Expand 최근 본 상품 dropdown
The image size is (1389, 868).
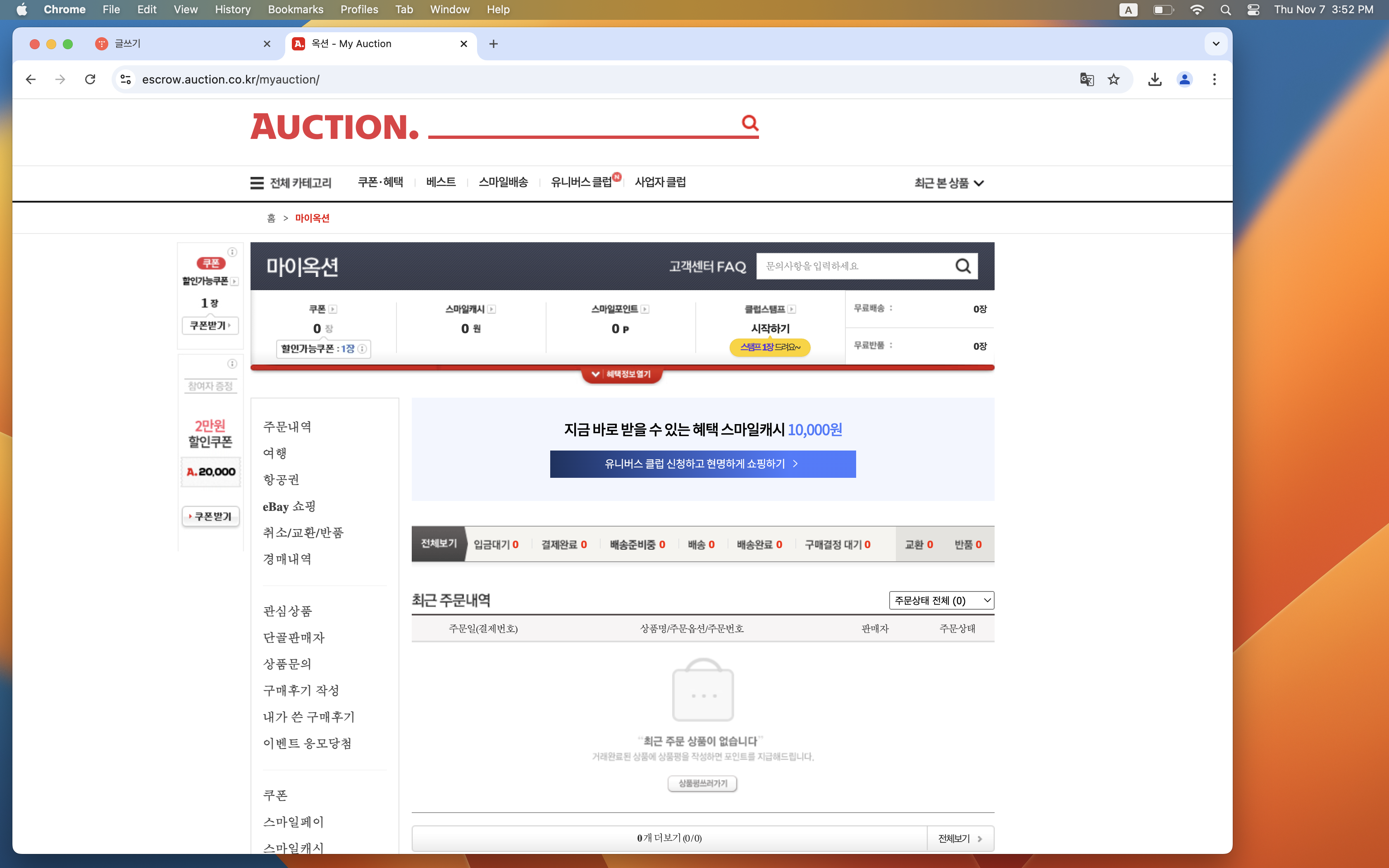click(x=949, y=183)
